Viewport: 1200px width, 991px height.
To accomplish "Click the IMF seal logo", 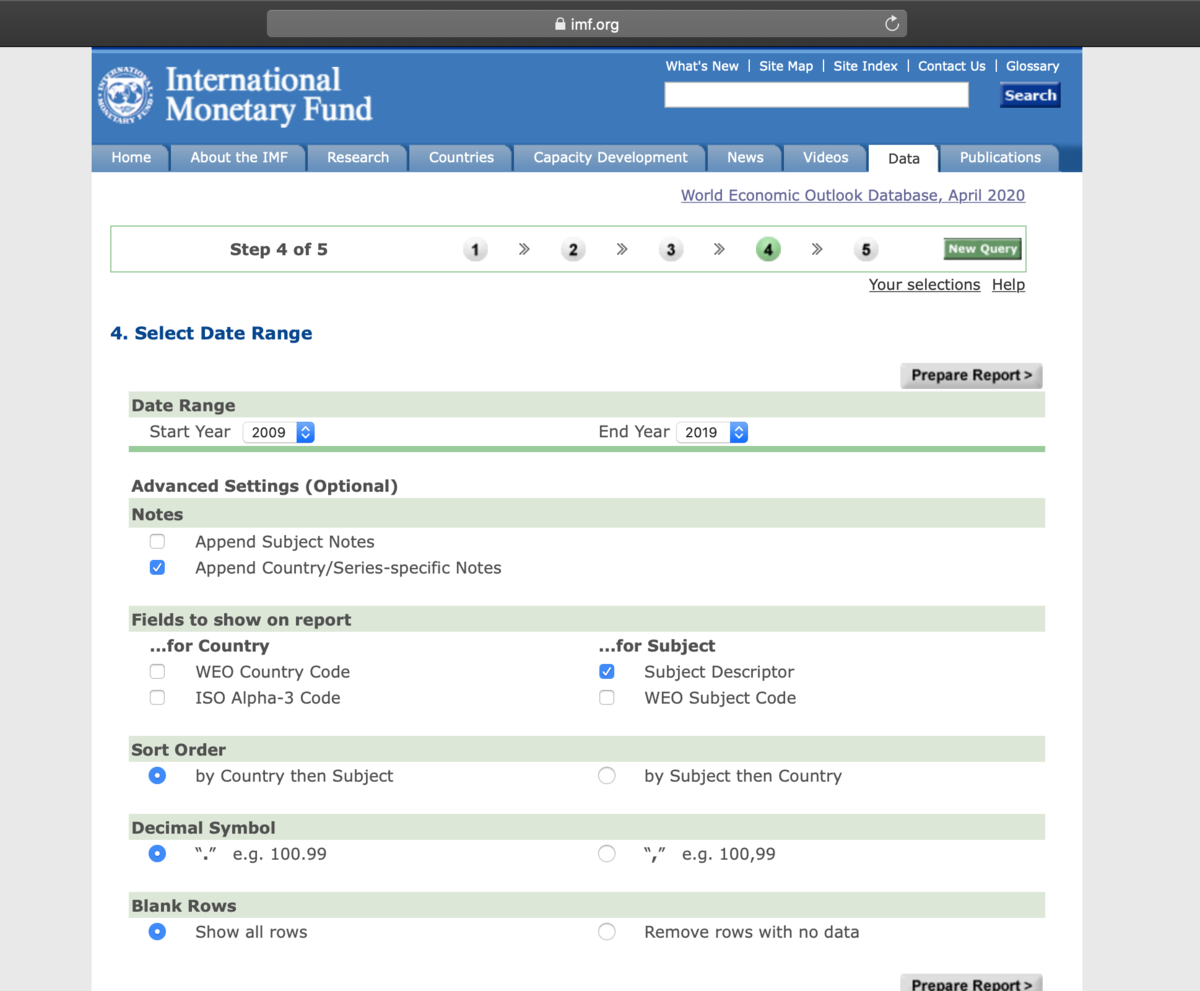I will pos(126,96).
